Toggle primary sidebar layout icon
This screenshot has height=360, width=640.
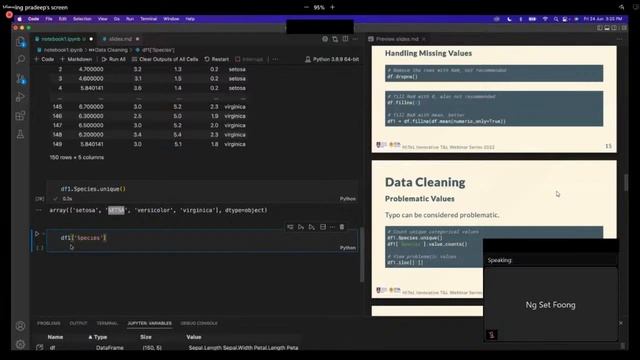[600, 28]
